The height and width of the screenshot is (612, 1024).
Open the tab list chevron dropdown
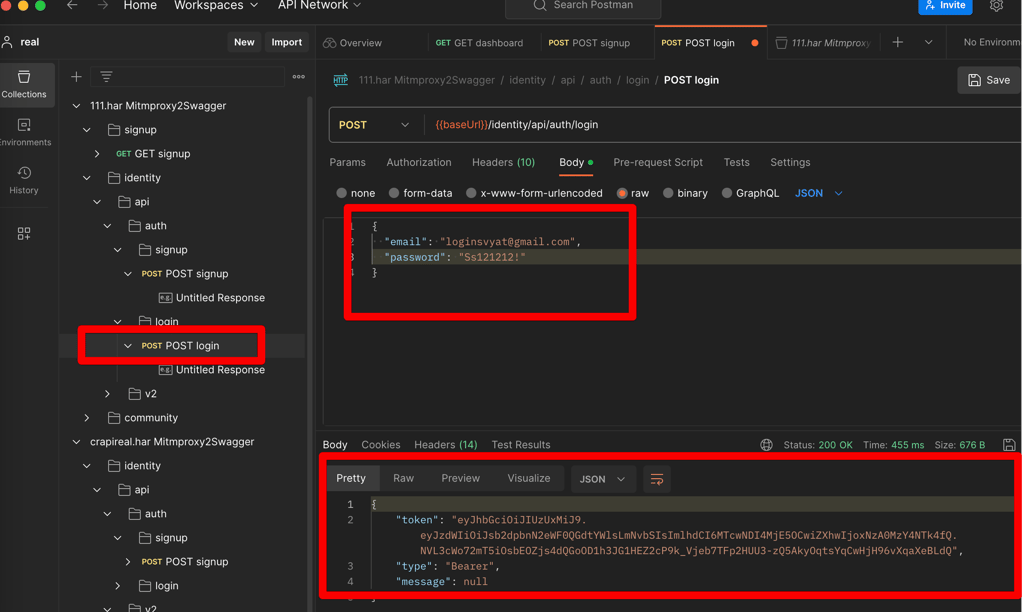928,42
